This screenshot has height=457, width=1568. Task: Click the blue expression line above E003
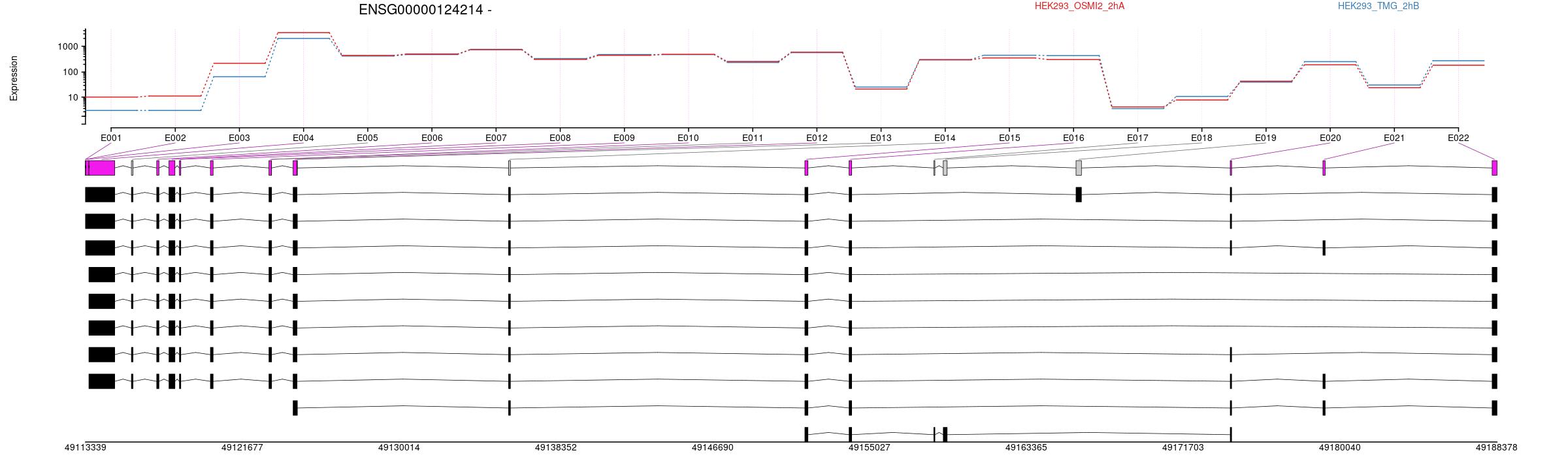tap(239, 76)
